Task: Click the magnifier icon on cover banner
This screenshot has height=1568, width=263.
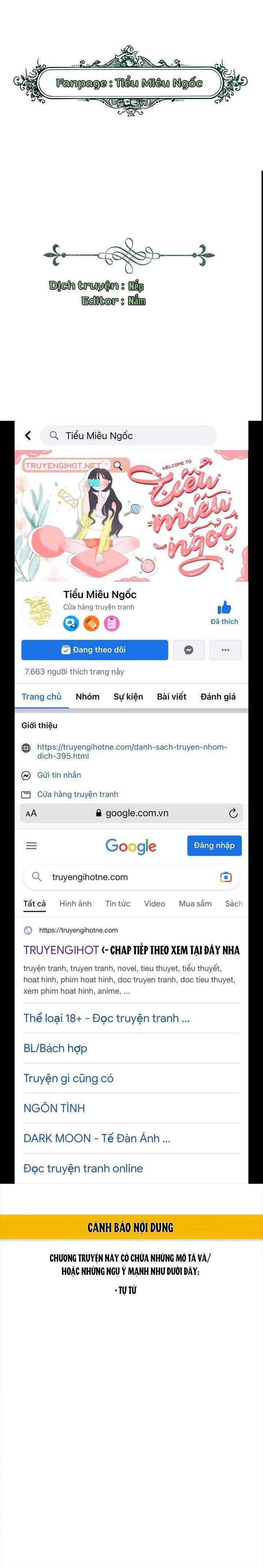Action: point(118,465)
